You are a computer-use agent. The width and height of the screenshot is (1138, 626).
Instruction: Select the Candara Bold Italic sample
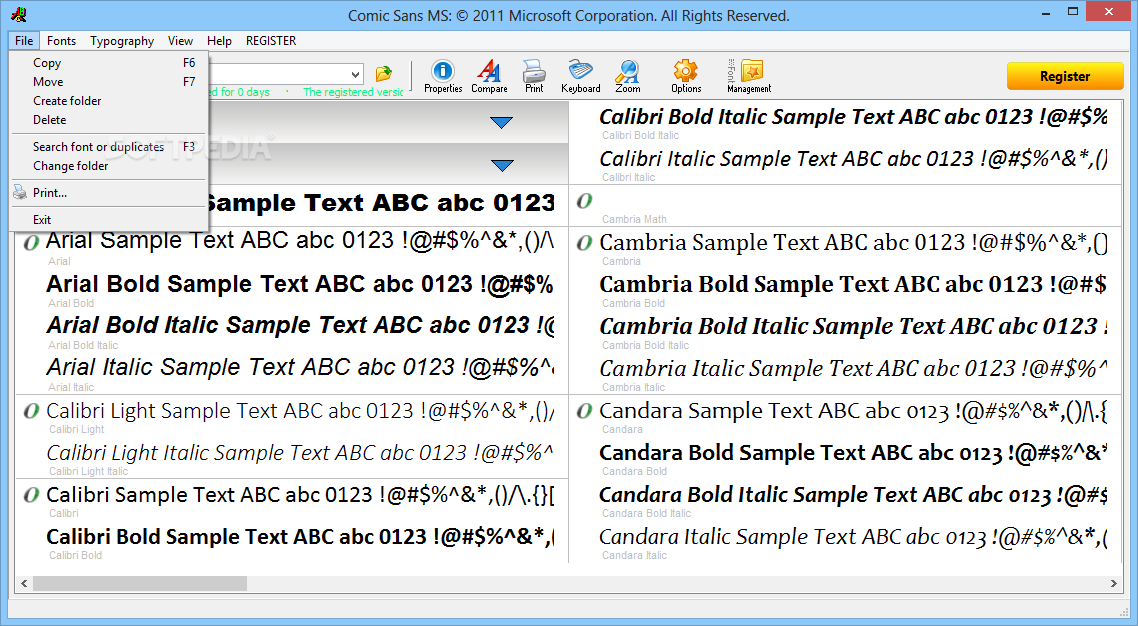coord(853,500)
